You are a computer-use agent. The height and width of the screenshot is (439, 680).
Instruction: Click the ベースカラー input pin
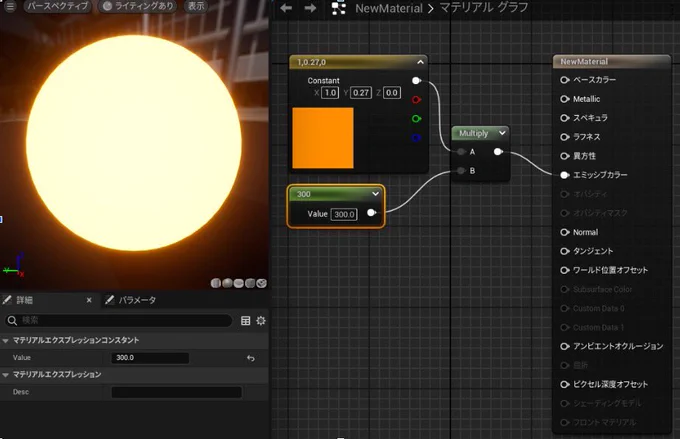point(564,80)
